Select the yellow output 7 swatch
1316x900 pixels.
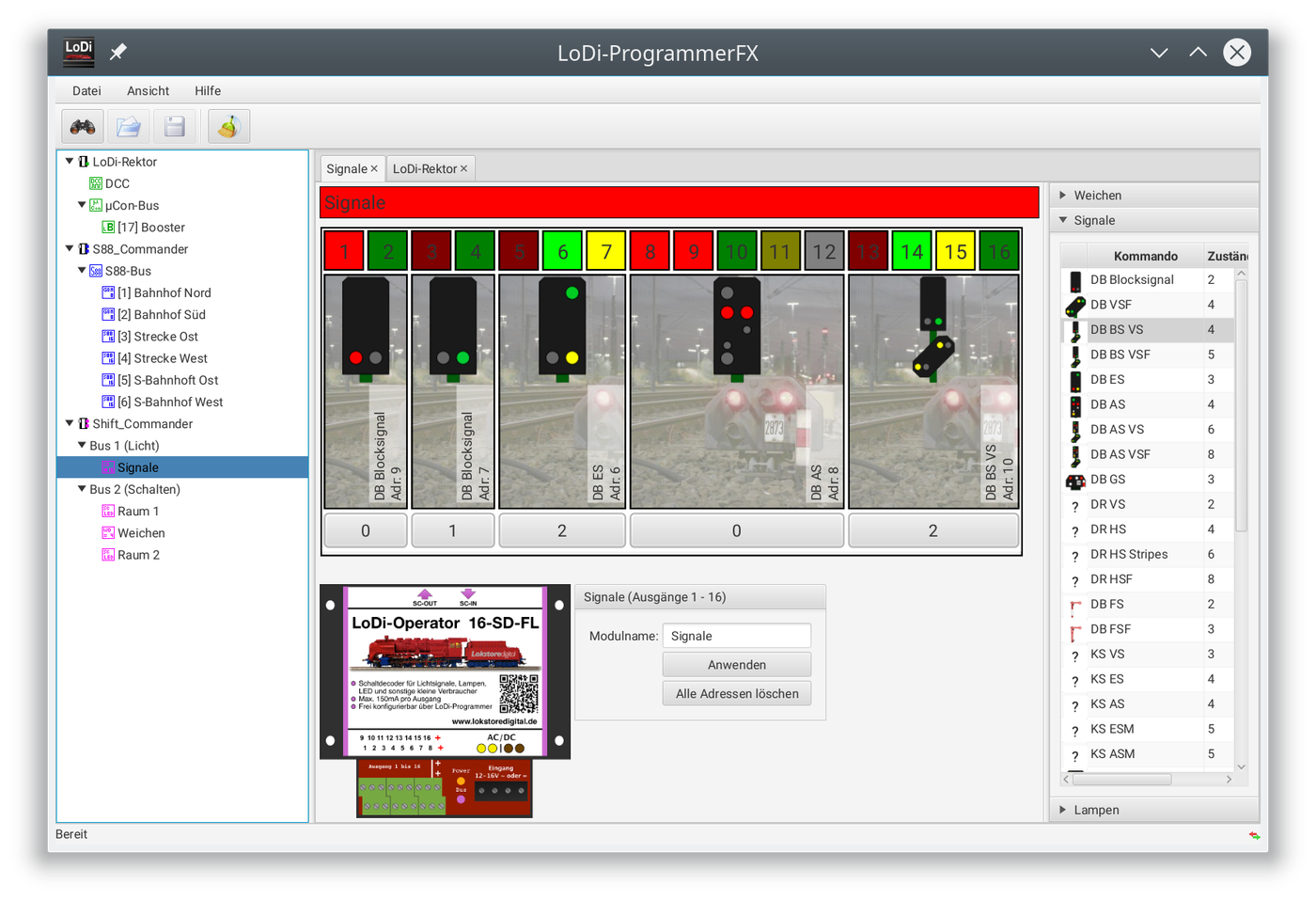tap(606, 251)
